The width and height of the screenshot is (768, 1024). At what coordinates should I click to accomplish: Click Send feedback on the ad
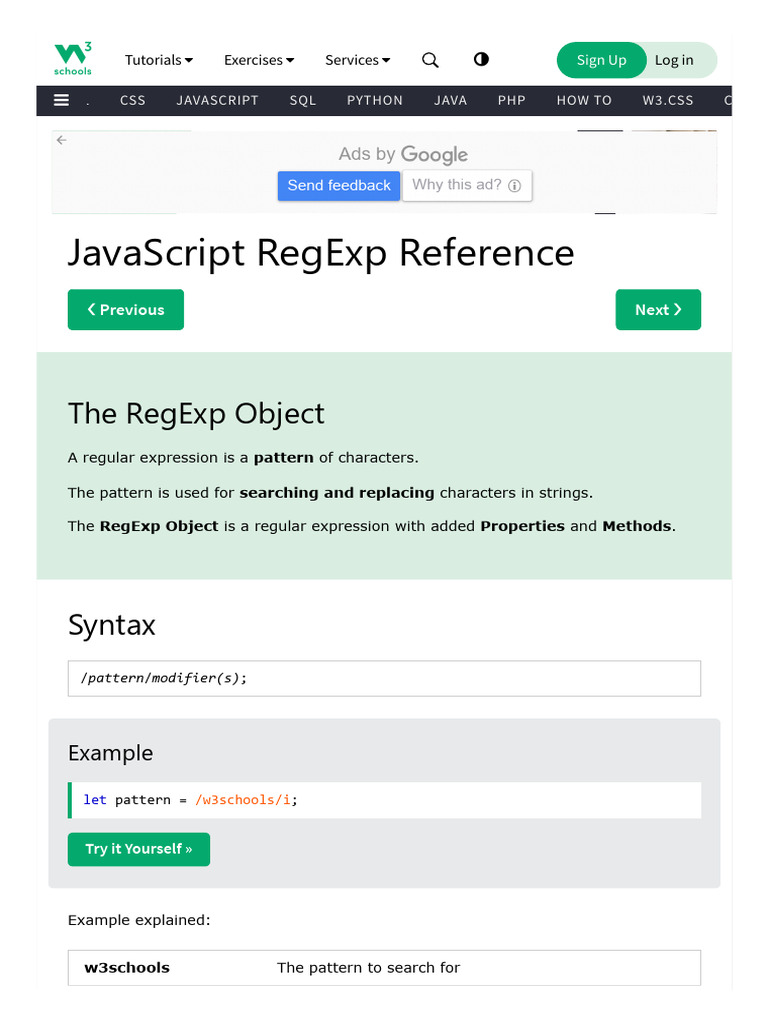click(x=339, y=186)
